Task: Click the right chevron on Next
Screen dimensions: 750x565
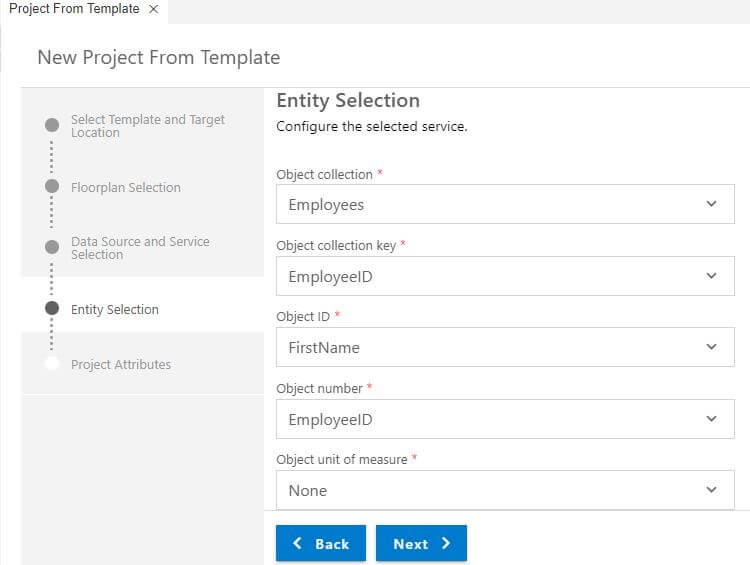Action: coord(446,543)
